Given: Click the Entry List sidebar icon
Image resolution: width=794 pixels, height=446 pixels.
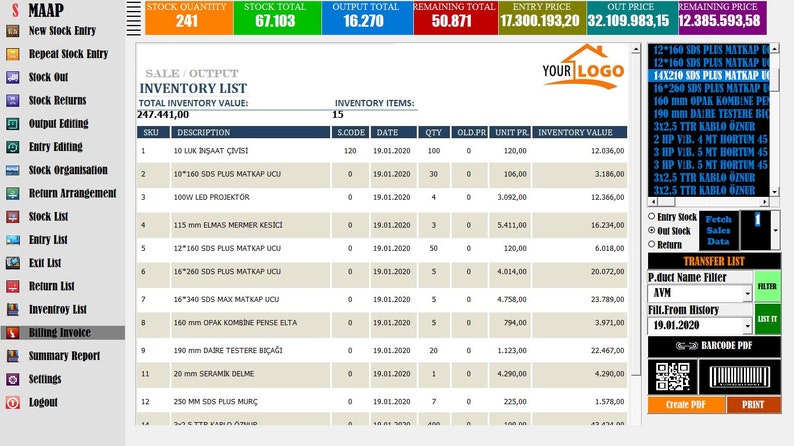Looking at the screenshot, I should [x=13, y=240].
